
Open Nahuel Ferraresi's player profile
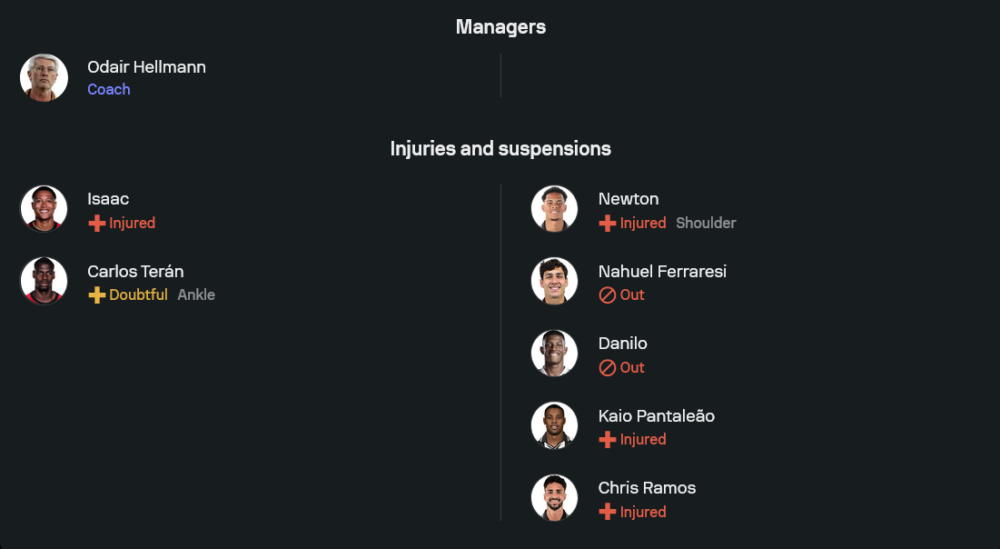tap(662, 271)
